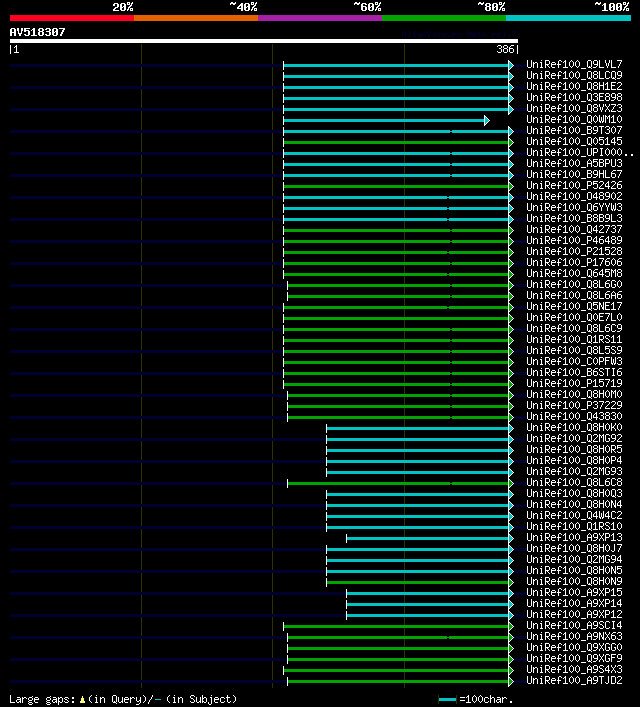Select label UniRef100_Q8H0J7
640x707 pixels.
[x=574, y=548]
